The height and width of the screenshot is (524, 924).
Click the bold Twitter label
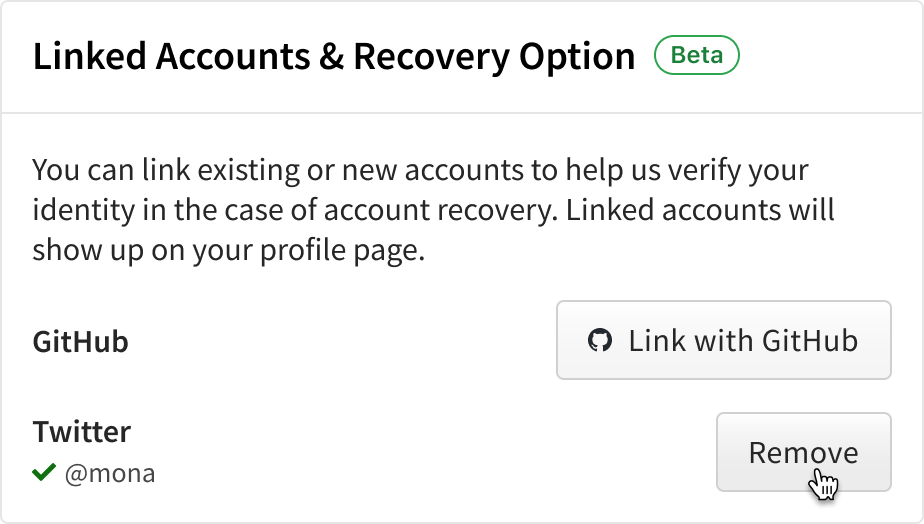point(82,432)
